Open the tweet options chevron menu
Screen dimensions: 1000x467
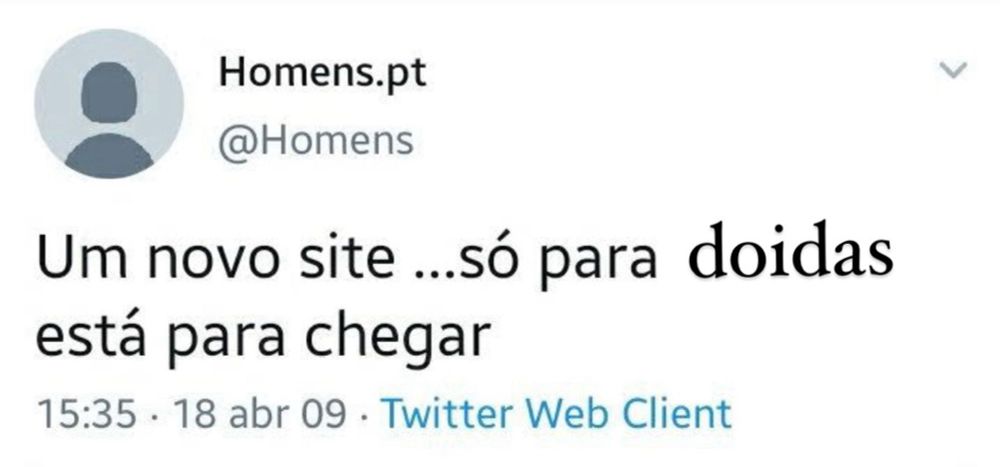click(x=953, y=70)
